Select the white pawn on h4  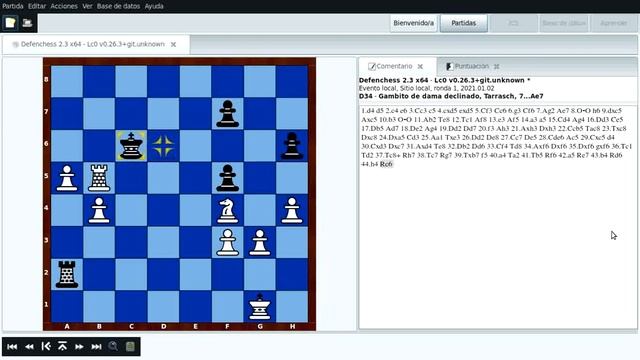292,210
